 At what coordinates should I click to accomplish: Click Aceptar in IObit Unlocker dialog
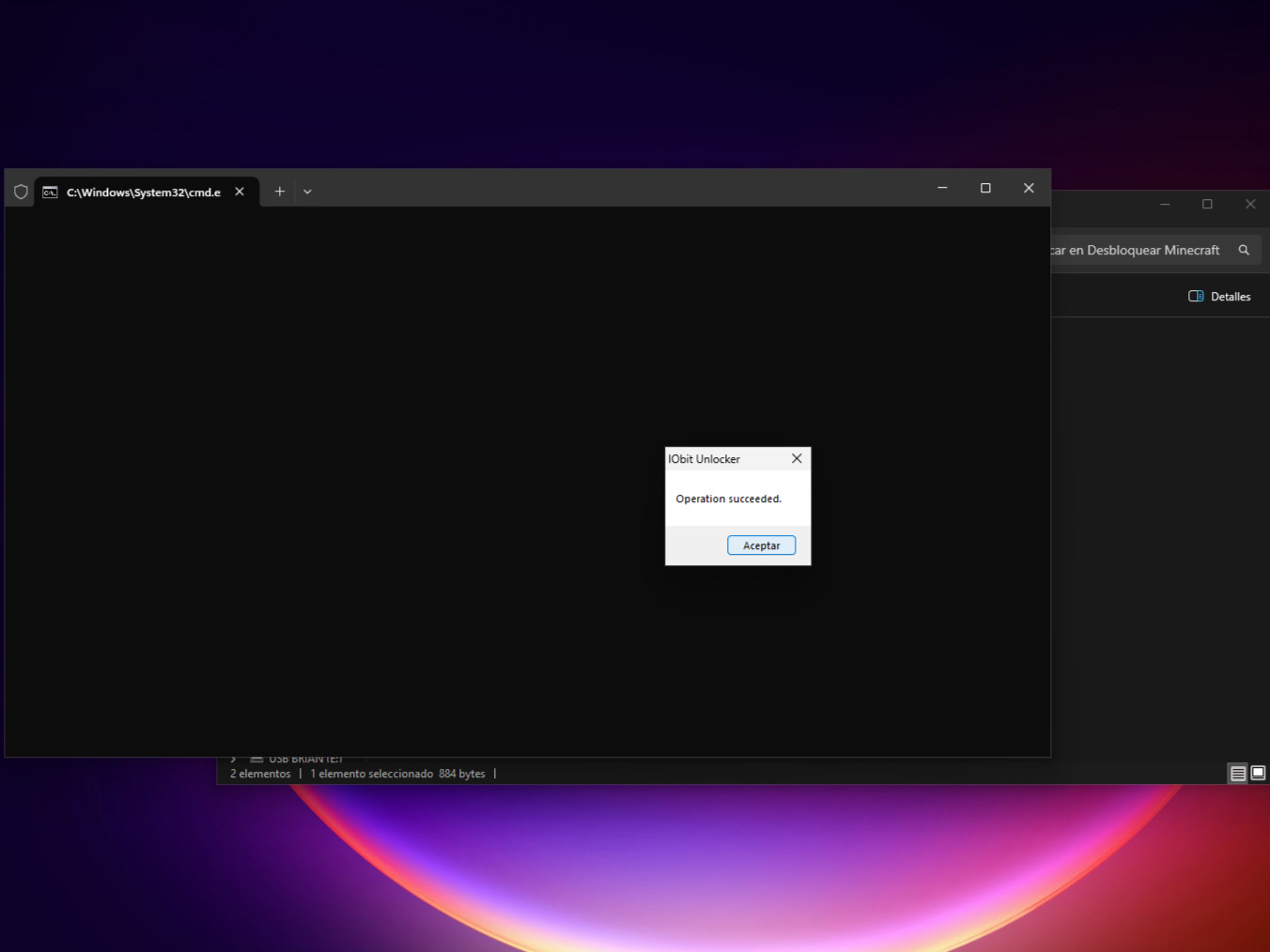click(761, 545)
